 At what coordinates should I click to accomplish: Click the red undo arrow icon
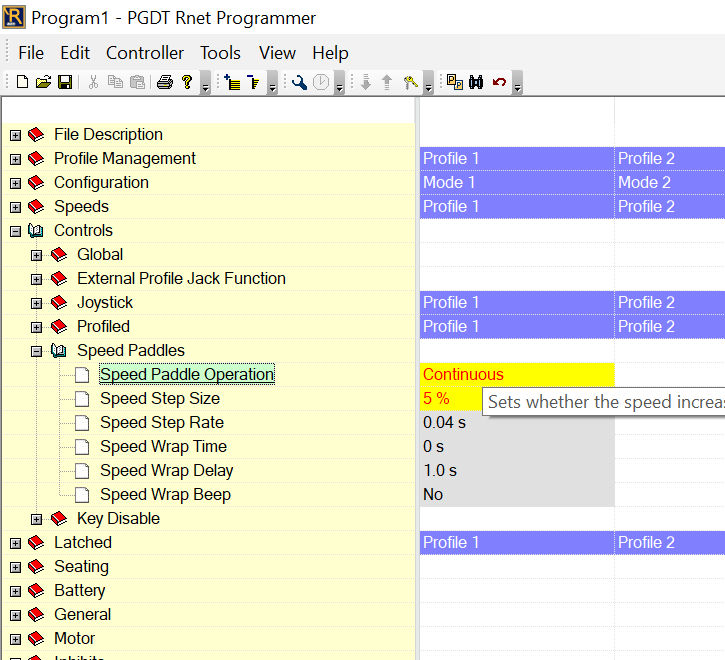499,83
